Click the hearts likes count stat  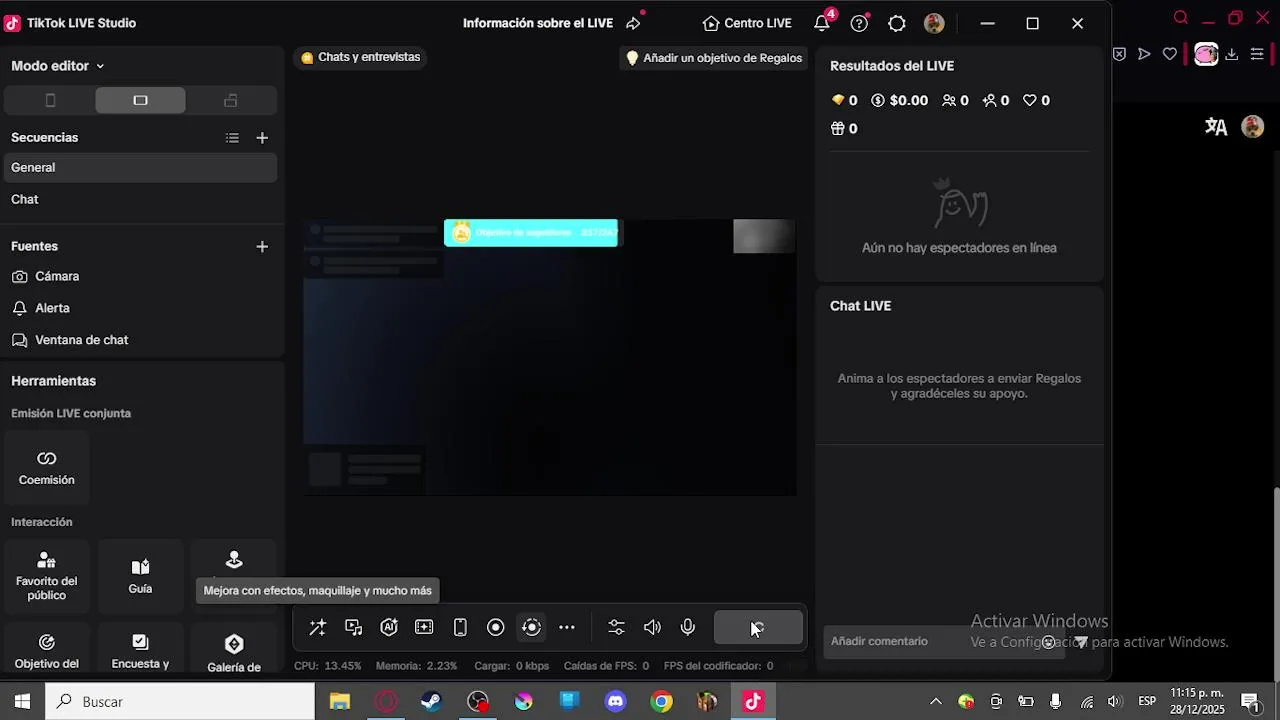tap(1036, 100)
